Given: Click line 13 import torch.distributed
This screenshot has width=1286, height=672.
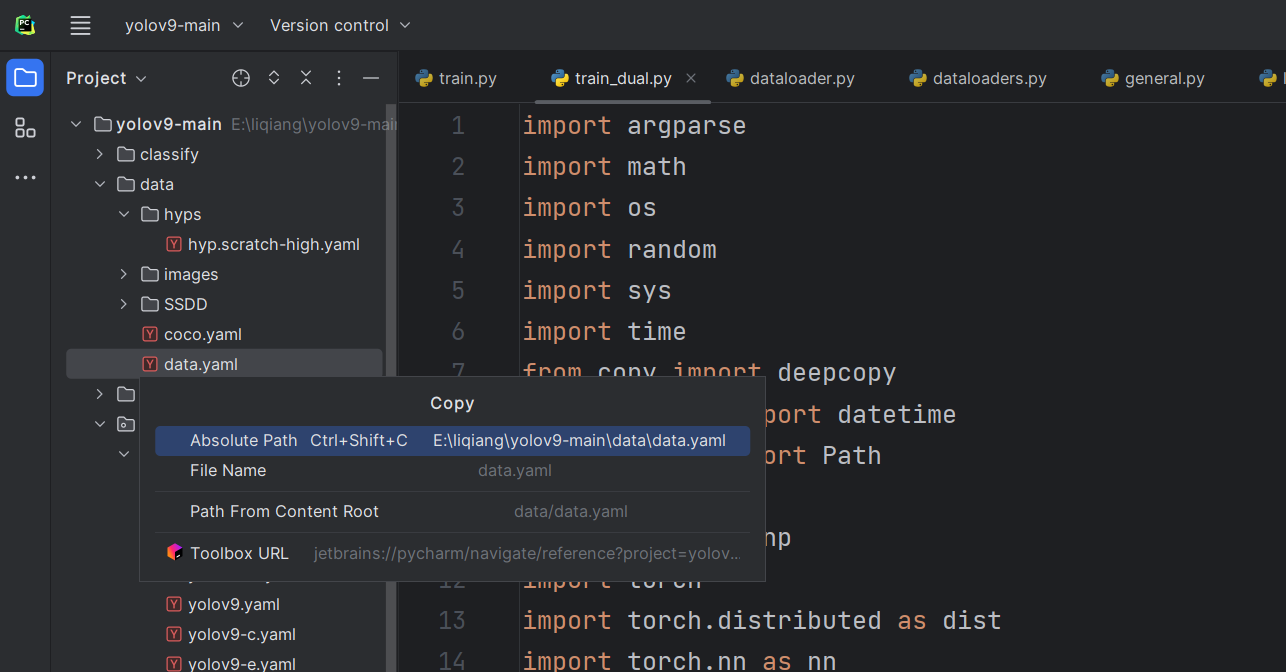Looking at the screenshot, I should coord(761,621).
